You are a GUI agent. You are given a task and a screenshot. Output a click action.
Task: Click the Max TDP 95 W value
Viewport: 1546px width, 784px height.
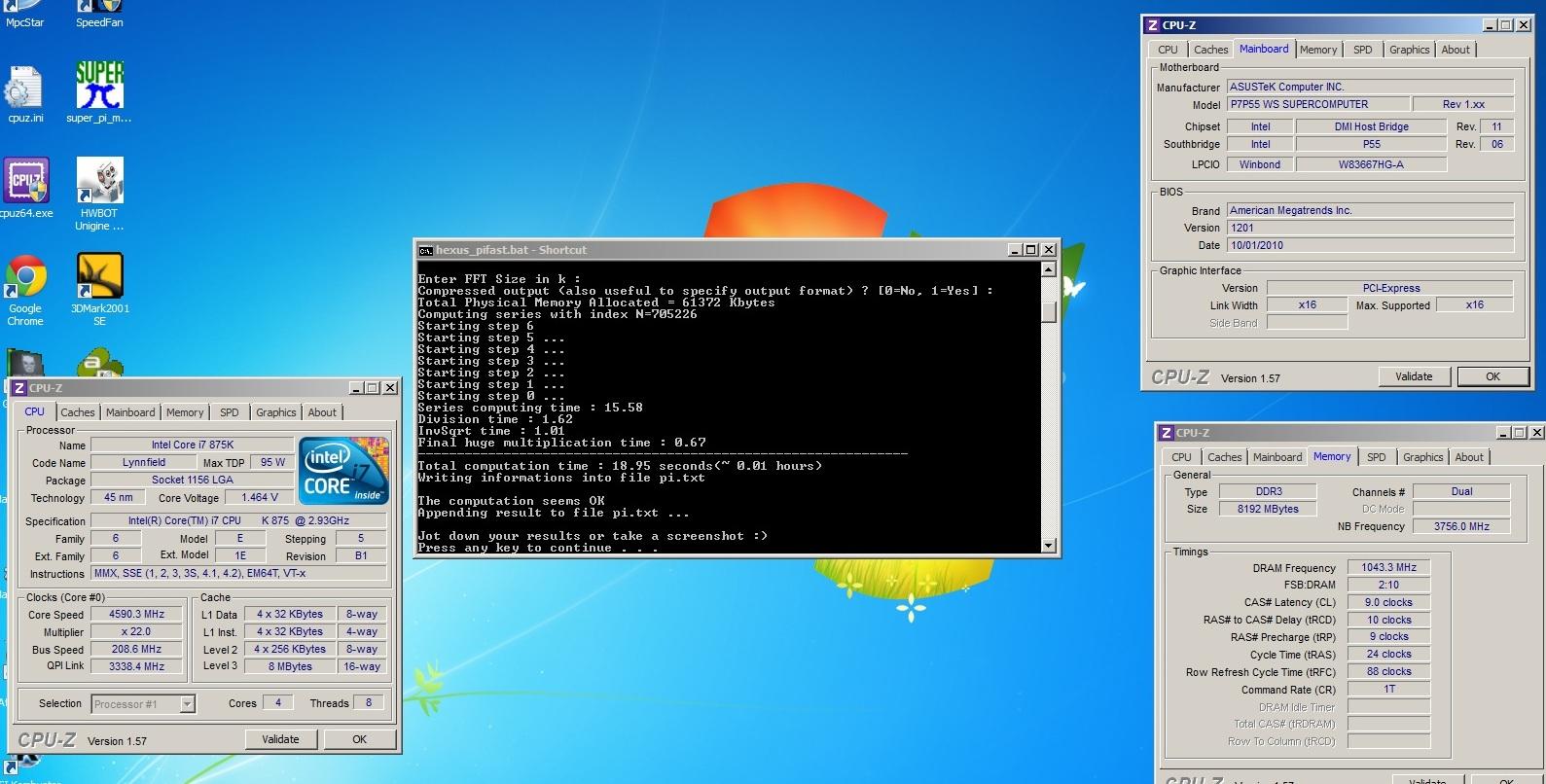pos(272,463)
